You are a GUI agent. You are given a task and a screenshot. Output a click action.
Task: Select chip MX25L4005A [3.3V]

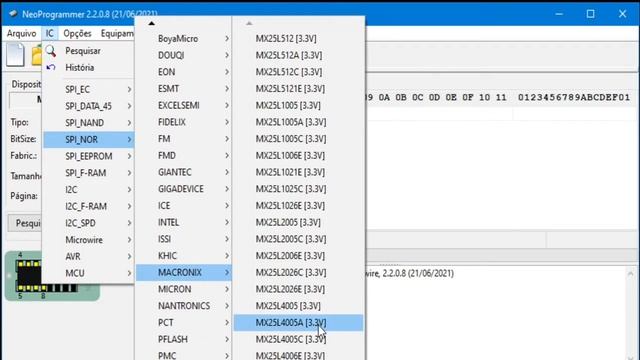tap(298, 323)
